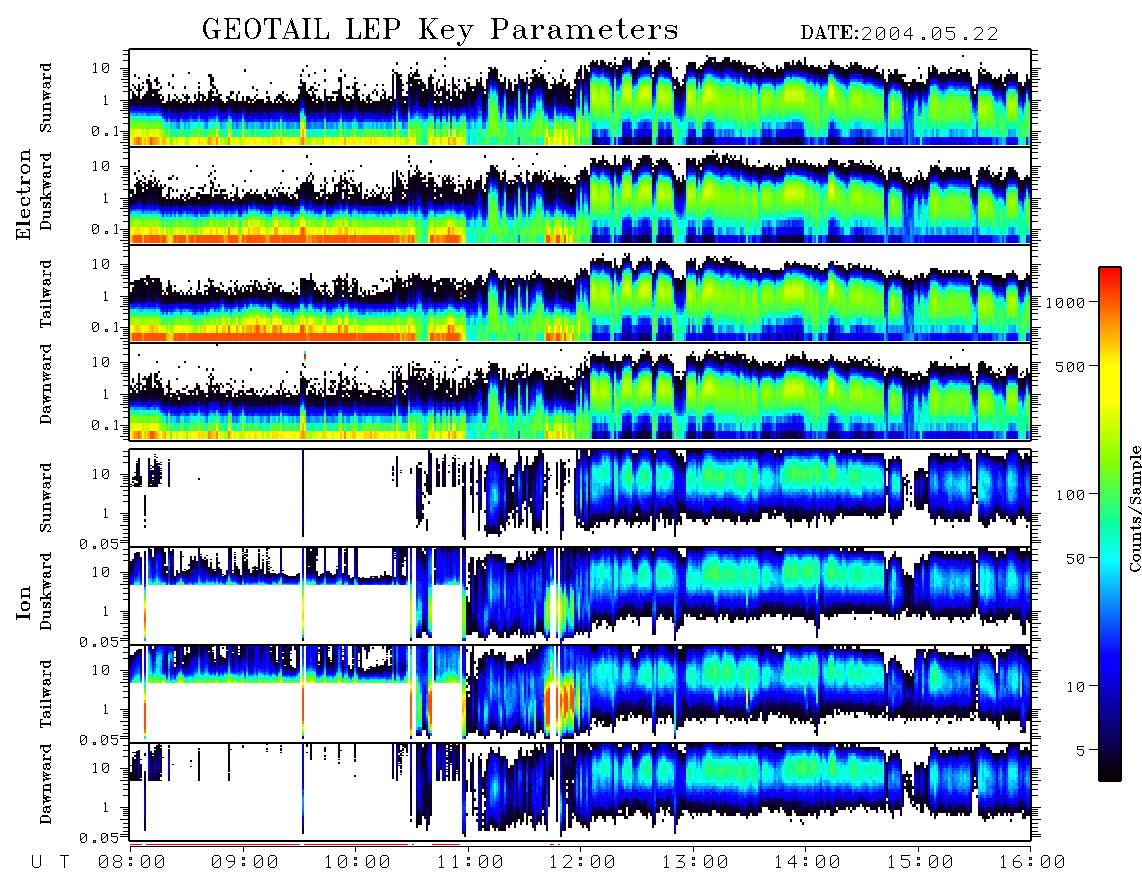
Task: Click the Counts/Sample color bar
Action: pyautogui.click(x=1110, y=524)
